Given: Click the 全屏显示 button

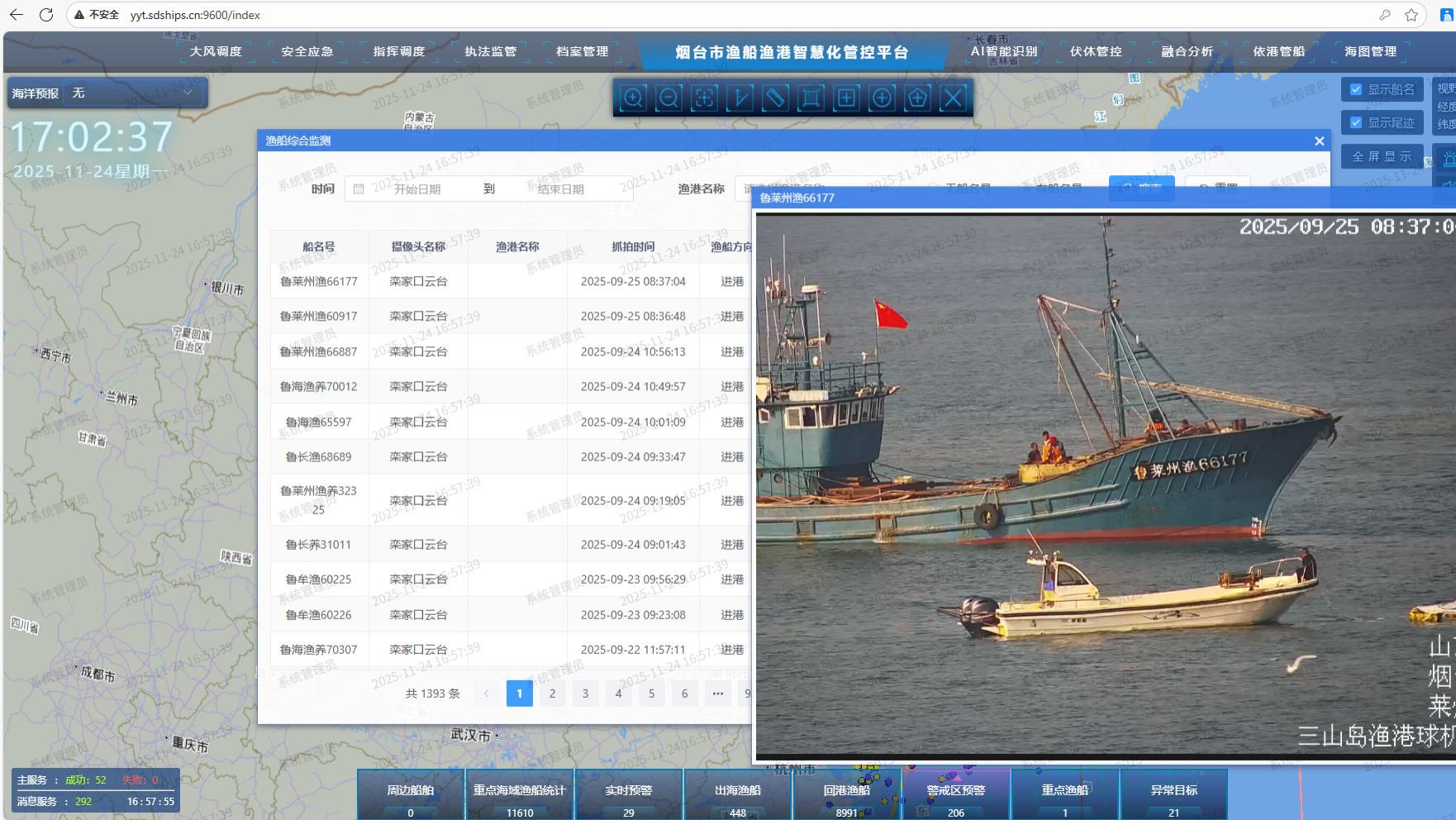Looking at the screenshot, I should click(1382, 156).
